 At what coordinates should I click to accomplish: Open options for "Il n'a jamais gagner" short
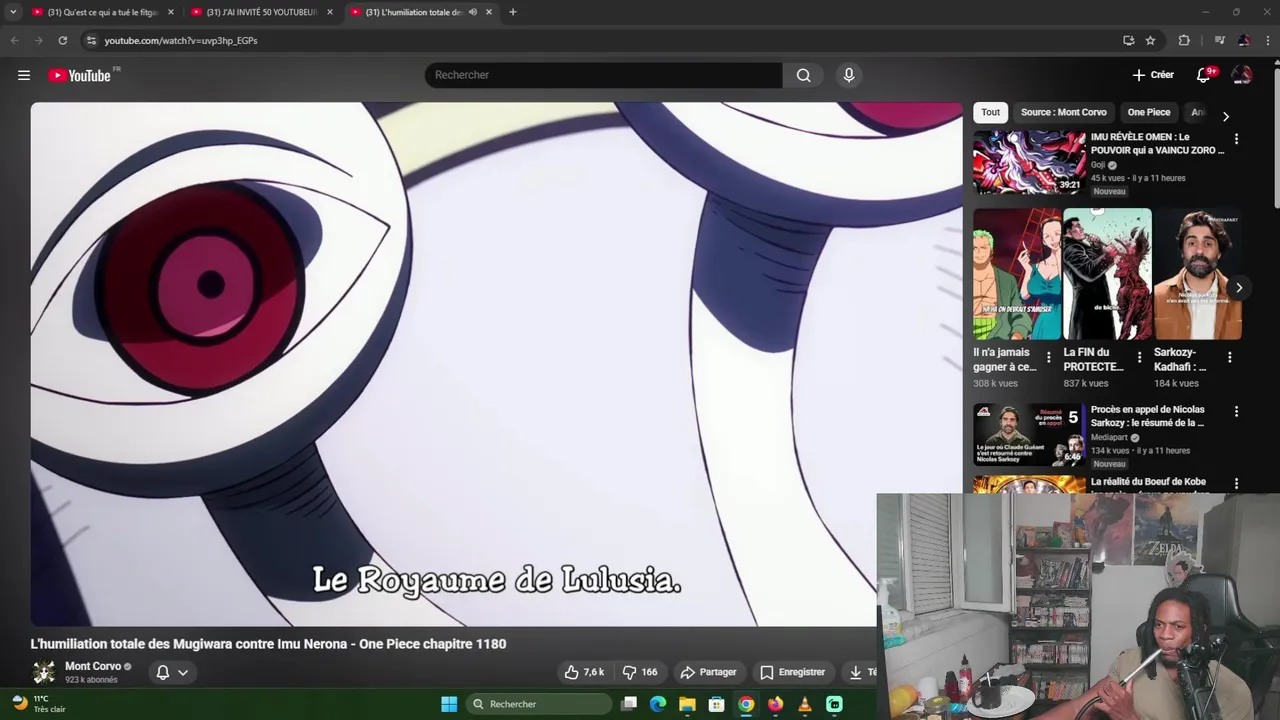[x=1048, y=357]
